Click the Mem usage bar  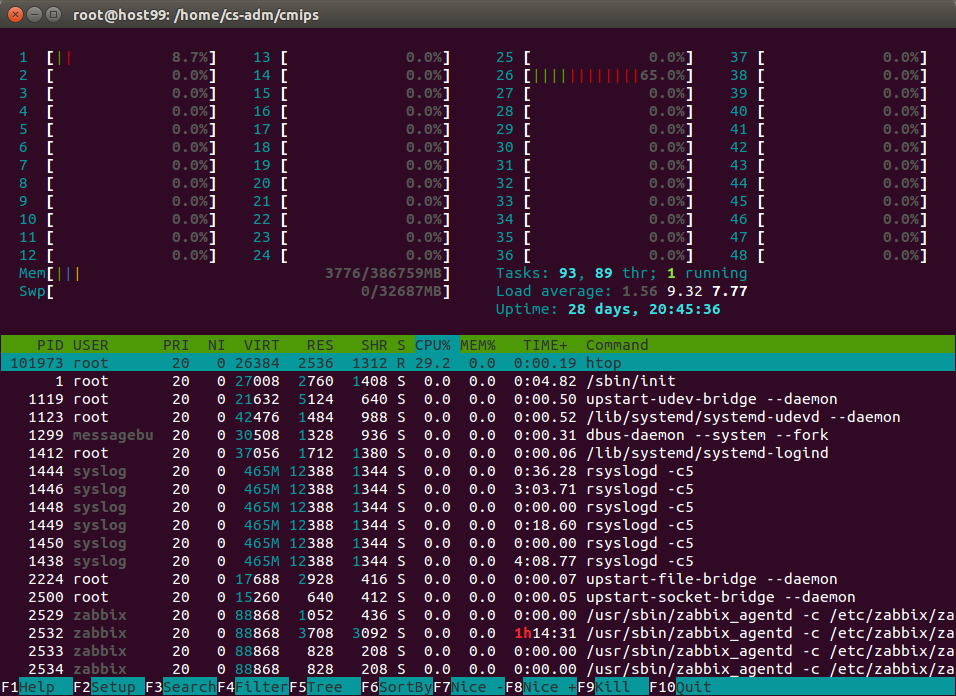pyautogui.click(x=249, y=274)
